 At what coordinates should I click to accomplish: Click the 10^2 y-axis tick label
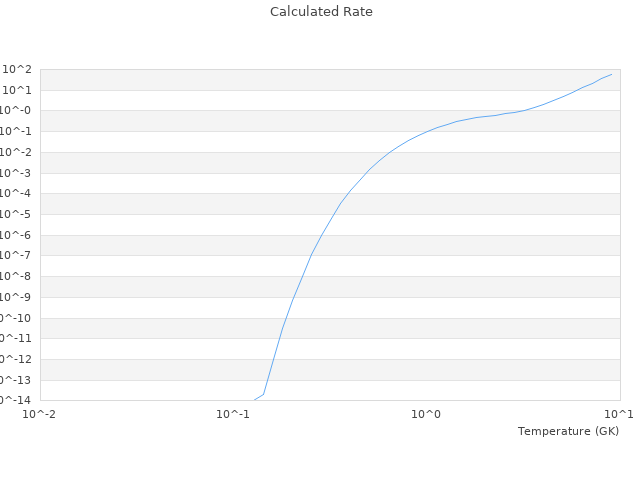[x=18, y=69]
